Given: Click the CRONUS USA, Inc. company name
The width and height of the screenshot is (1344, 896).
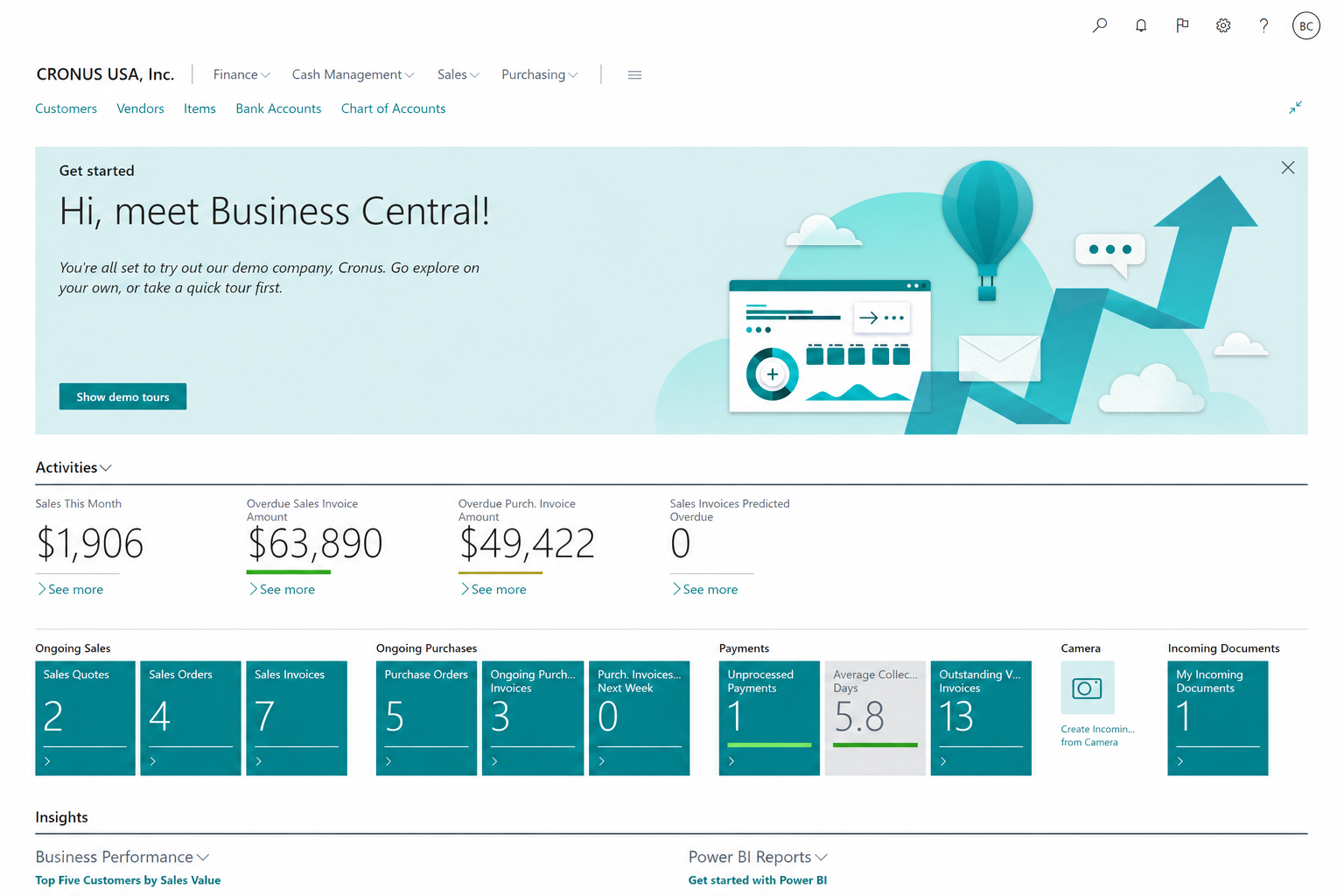Looking at the screenshot, I should point(105,74).
